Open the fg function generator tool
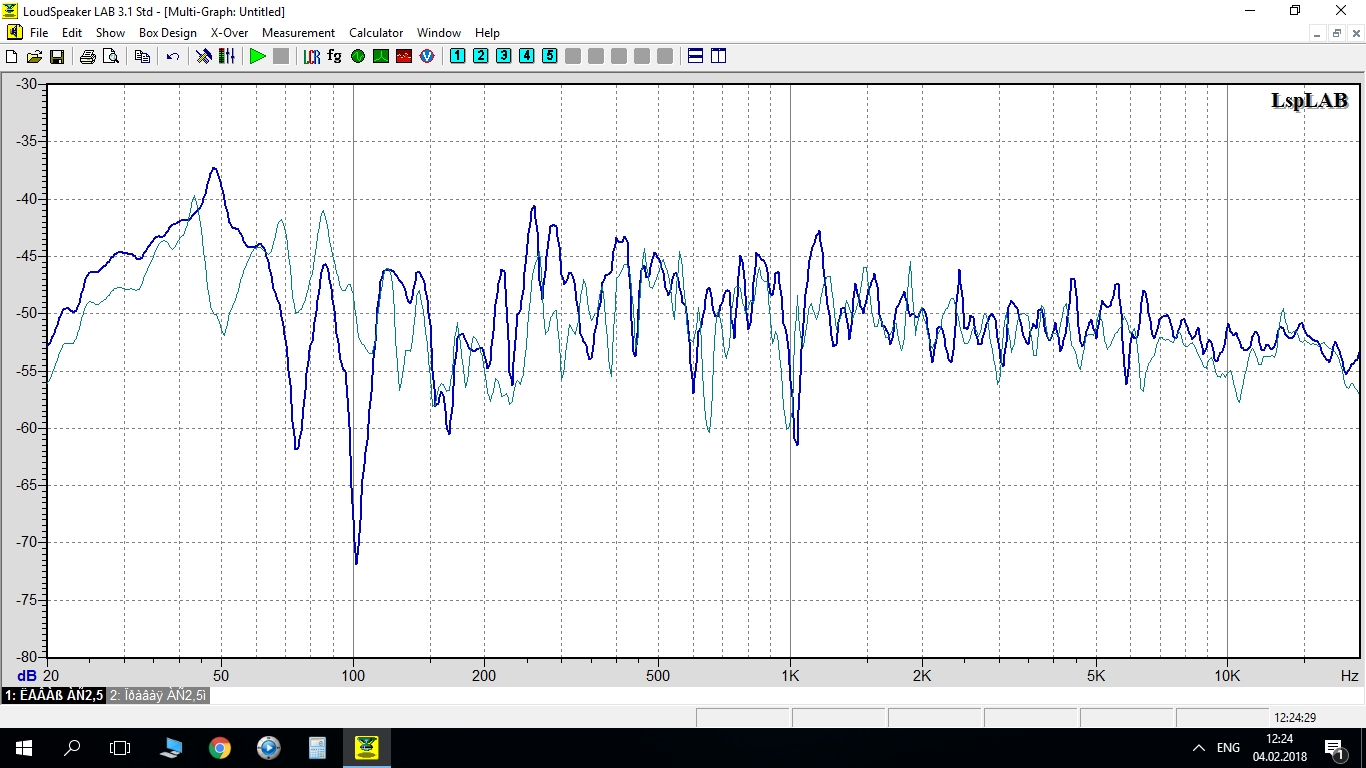This screenshot has width=1366, height=768. click(334, 56)
